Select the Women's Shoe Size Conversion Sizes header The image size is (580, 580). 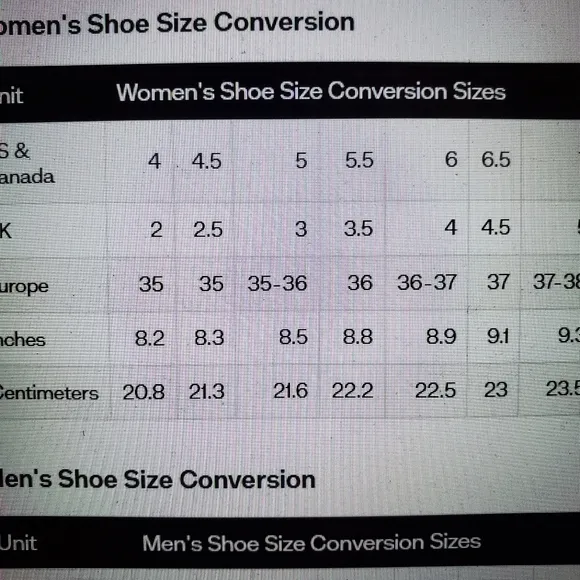tap(311, 91)
